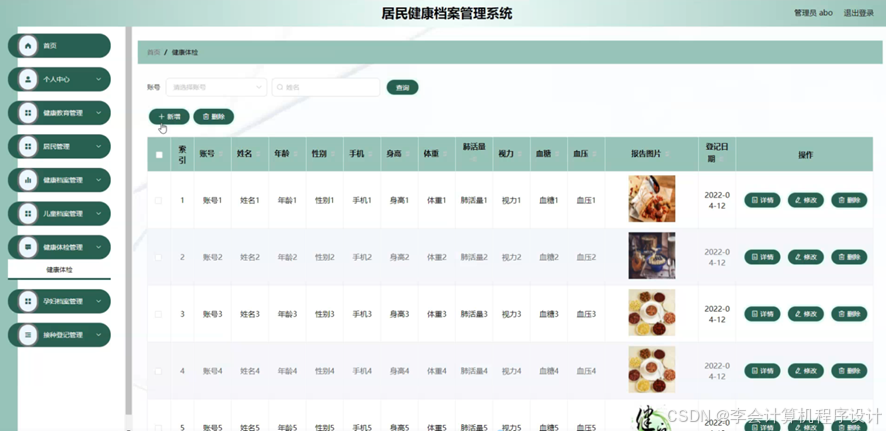Sort the table by 手机 column
Viewport: 886px width, 431px height.
(370, 154)
